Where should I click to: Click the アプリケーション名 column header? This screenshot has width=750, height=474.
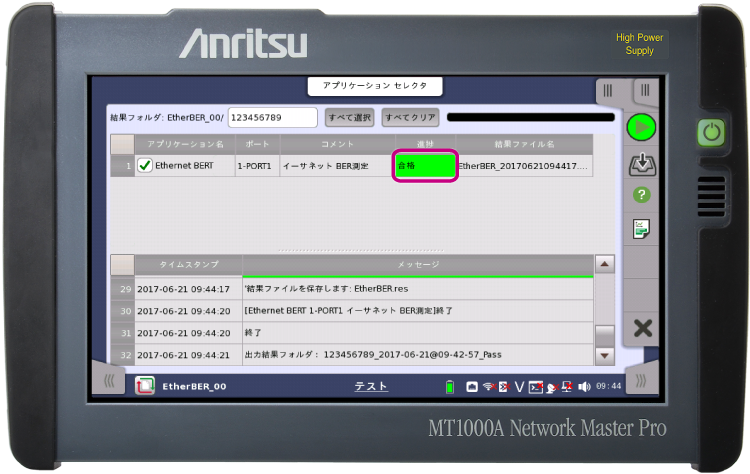tap(185, 144)
